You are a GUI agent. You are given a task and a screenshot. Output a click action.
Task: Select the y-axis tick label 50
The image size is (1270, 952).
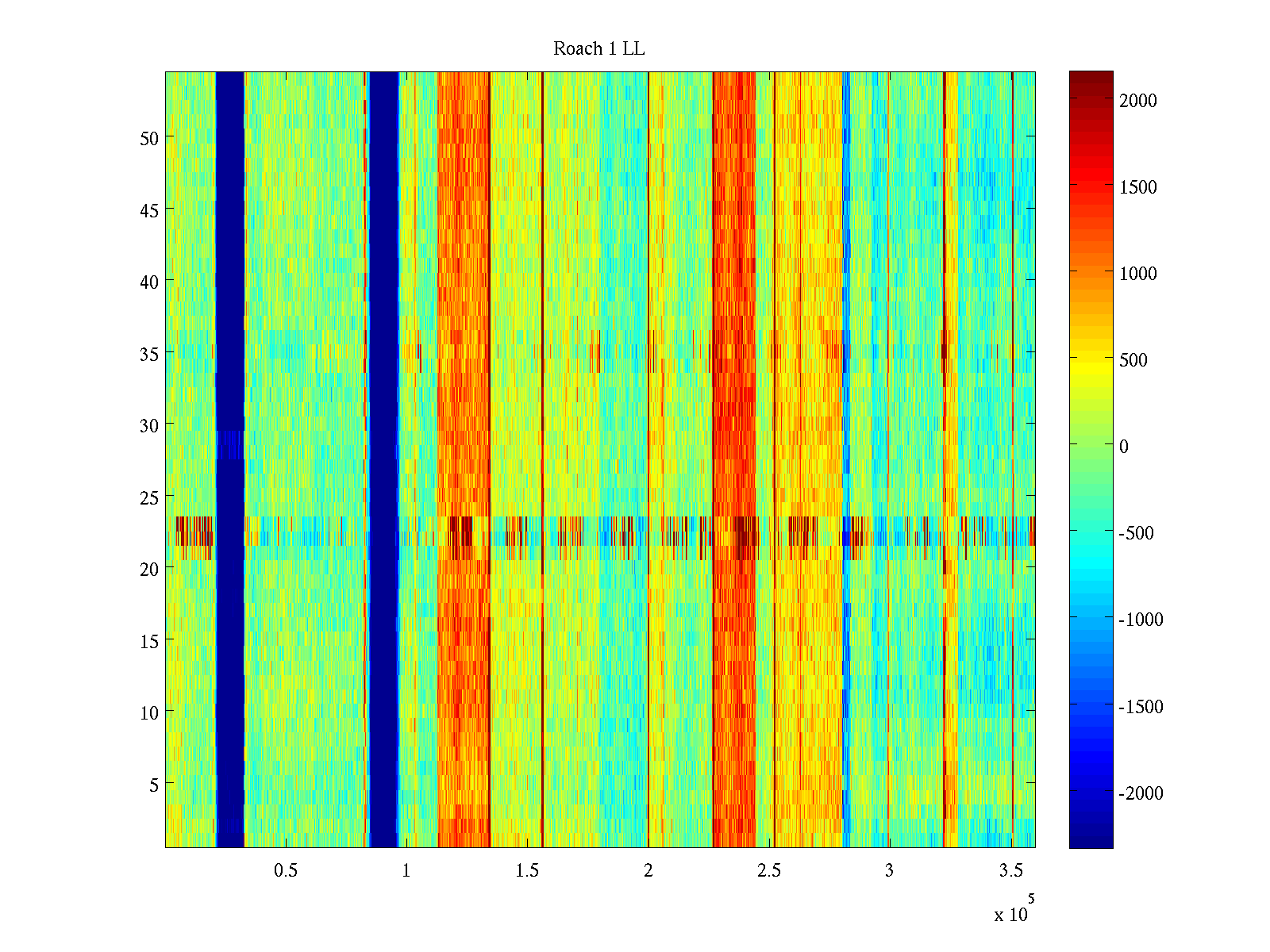149,138
